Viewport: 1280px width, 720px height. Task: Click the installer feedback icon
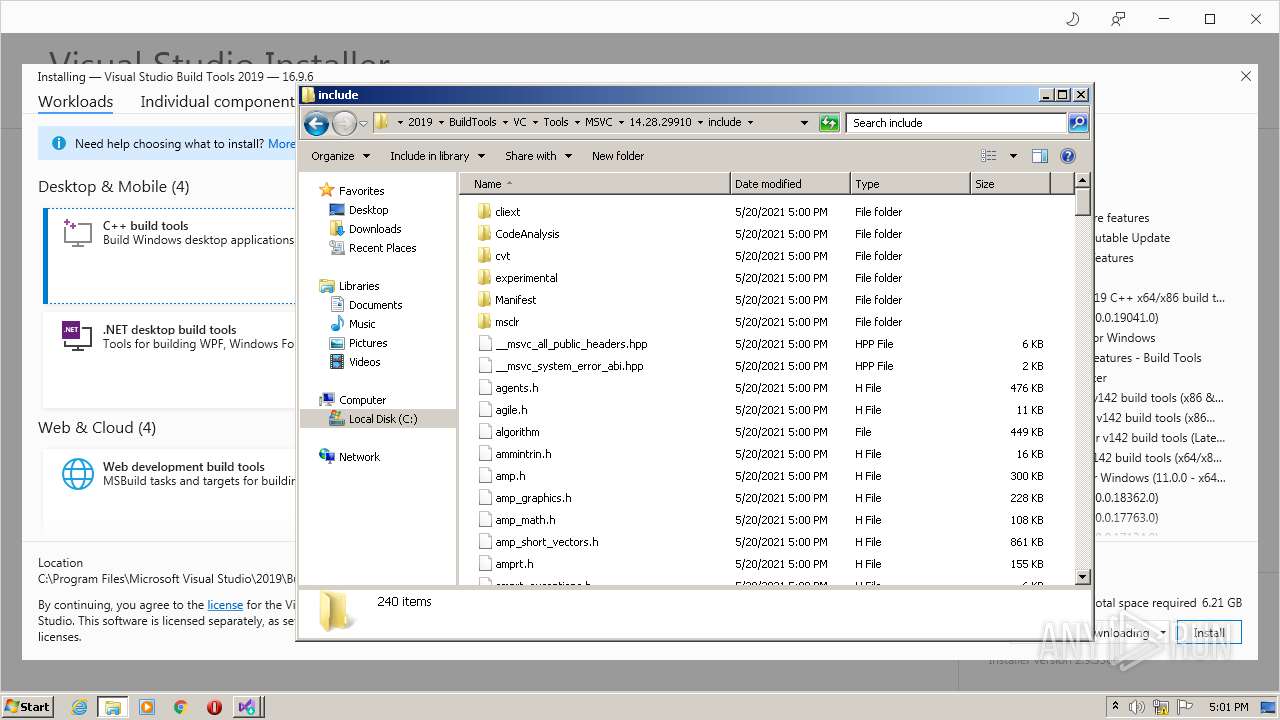[1118, 19]
